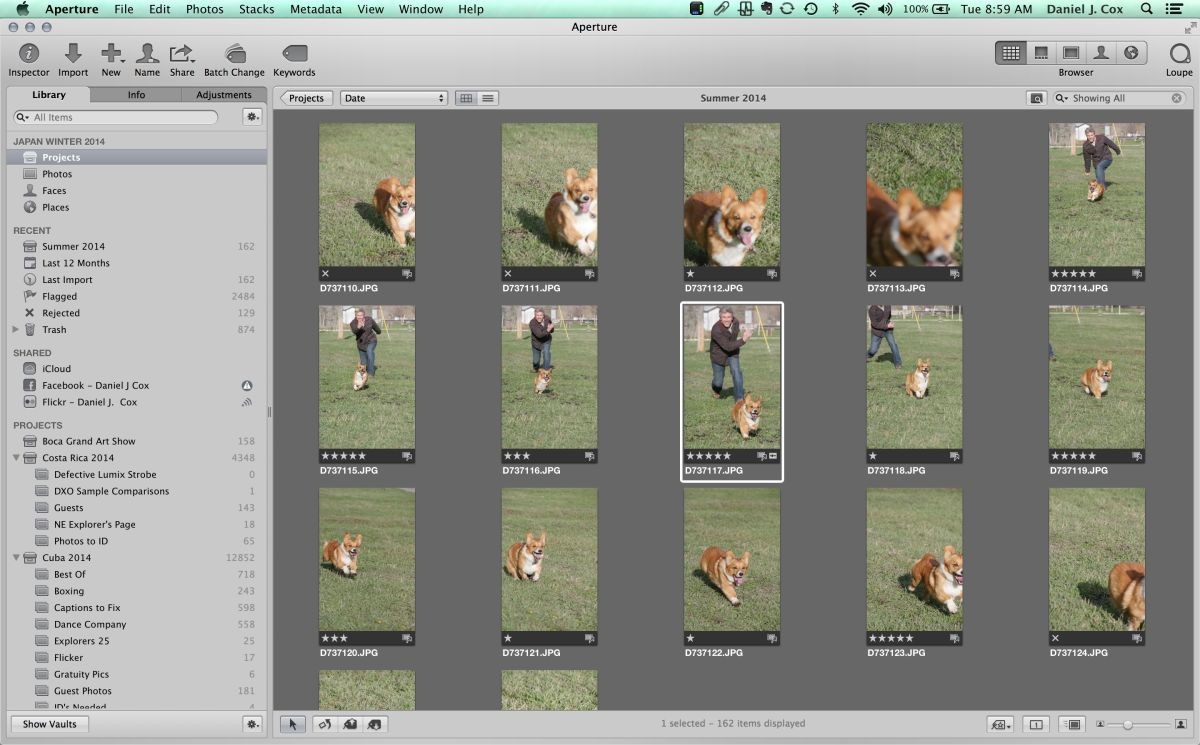This screenshot has width=1200, height=745.
Task: Open the Date sort dropdown
Action: (393, 98)
